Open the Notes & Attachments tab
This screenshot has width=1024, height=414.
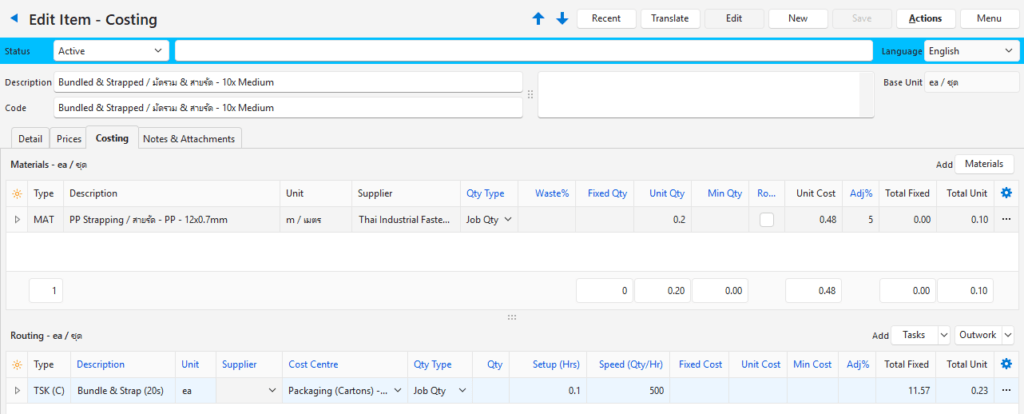point(189,138)
